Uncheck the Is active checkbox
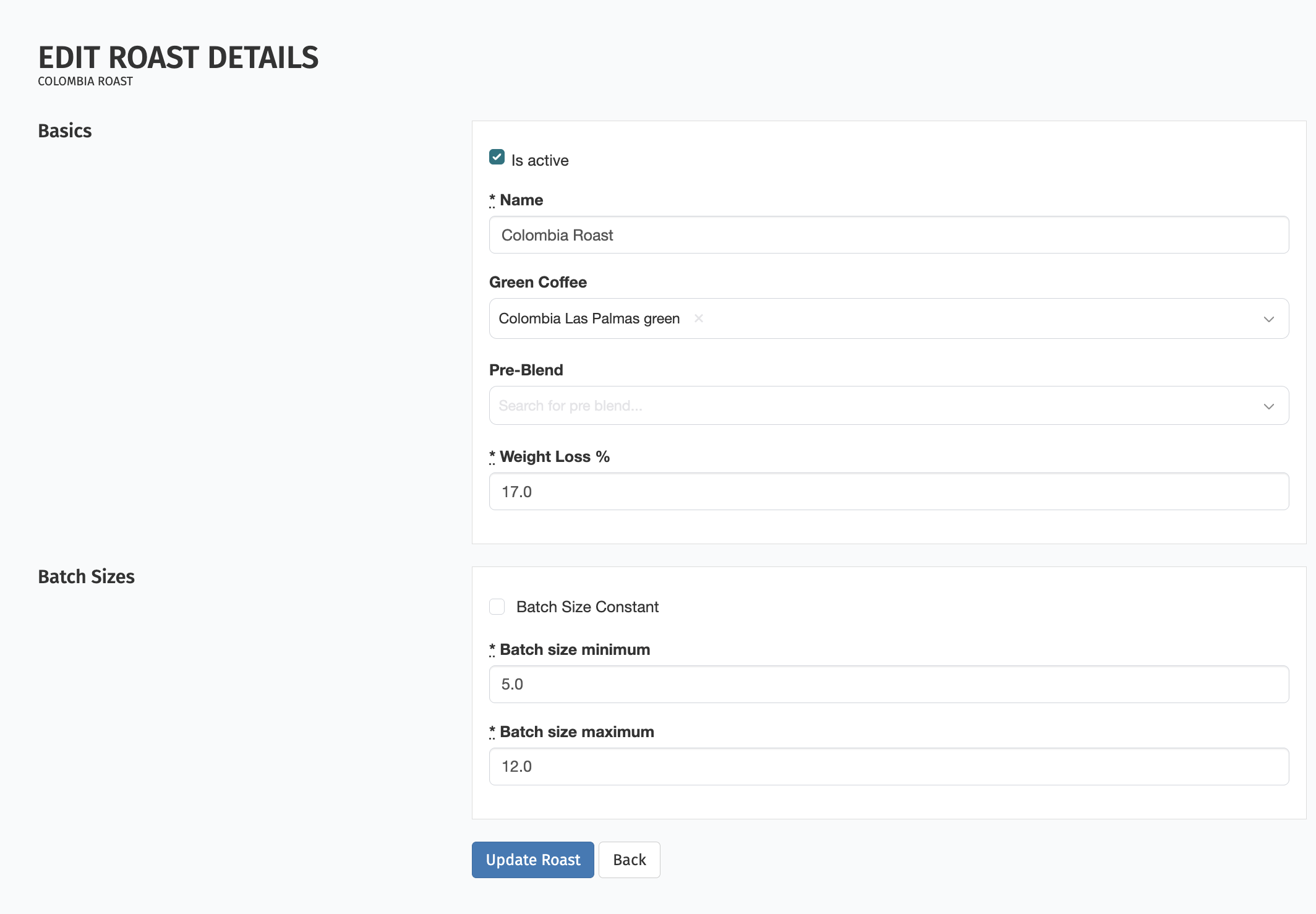This screenshot has width=1316, height=914. tap(497, 158)
